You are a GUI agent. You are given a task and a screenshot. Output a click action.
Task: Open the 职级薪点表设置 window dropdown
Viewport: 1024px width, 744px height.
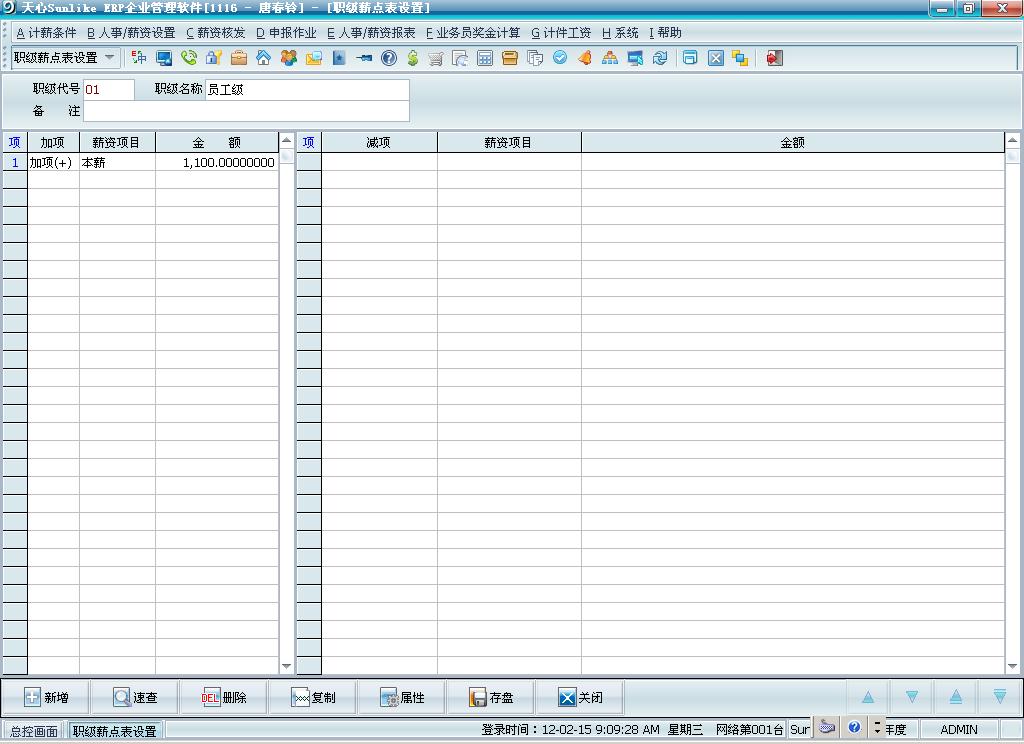click(109, 58)
